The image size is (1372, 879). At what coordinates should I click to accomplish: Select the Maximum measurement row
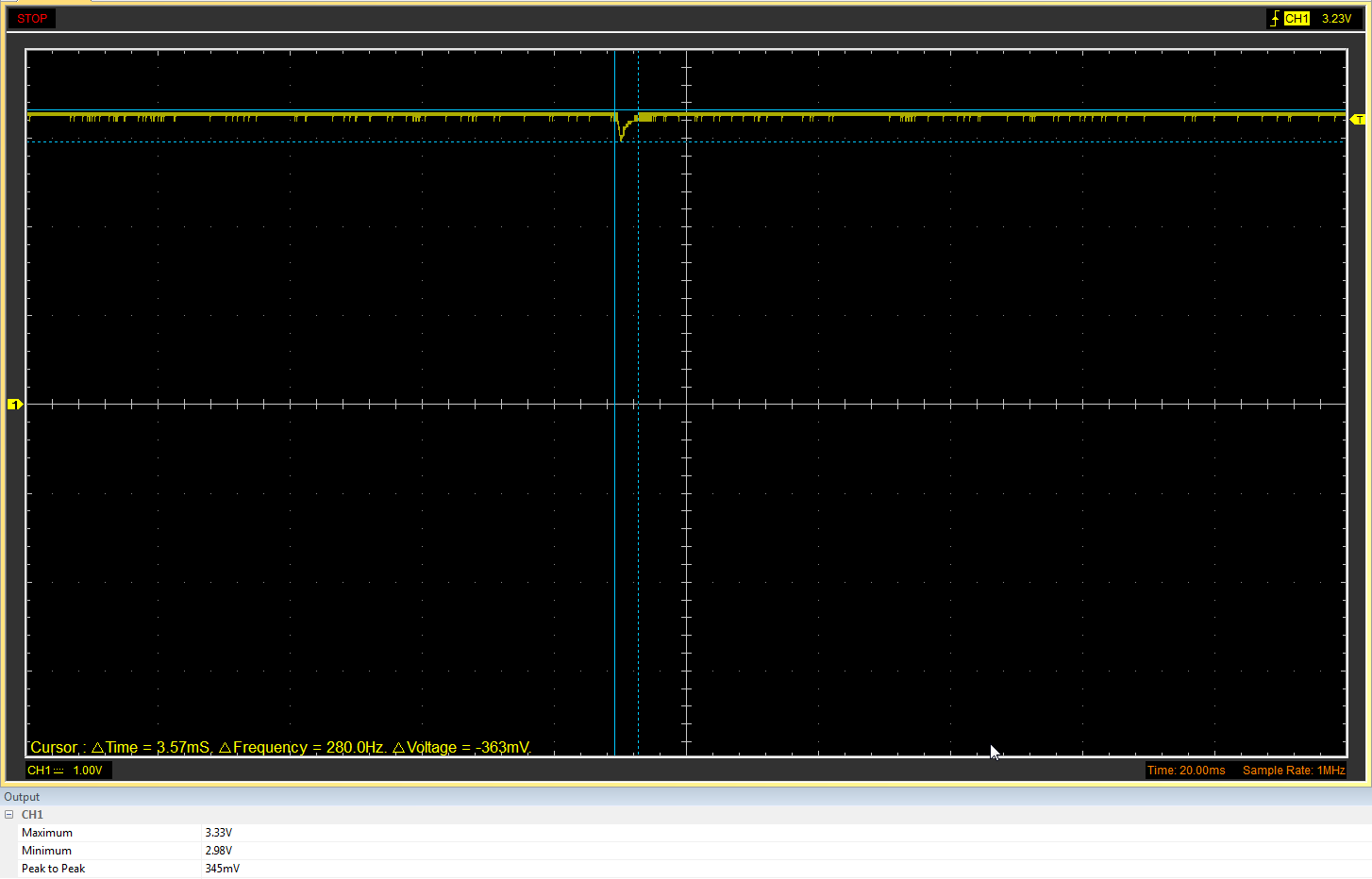(x=47, y=833)
